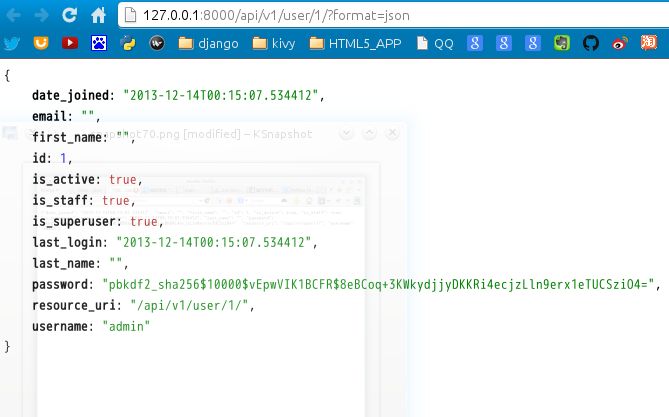Click the pbkdf2_sha256 password hash value
The width and height of the screenshot is (669, 417).
378,284
